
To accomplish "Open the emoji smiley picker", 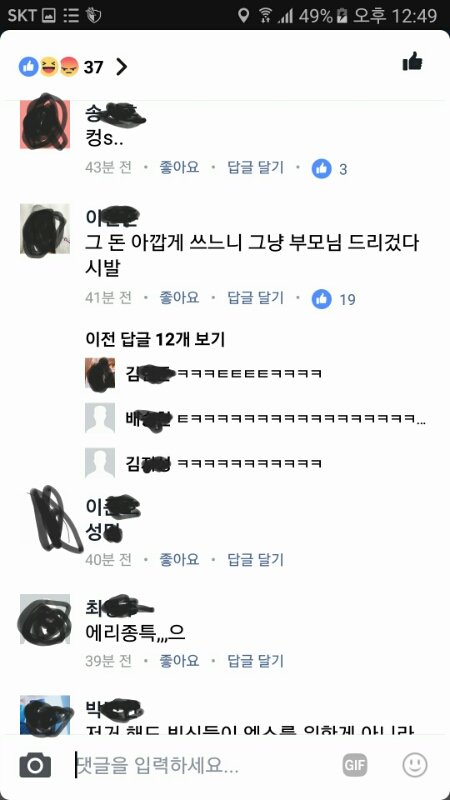I will tap(415, 765).
